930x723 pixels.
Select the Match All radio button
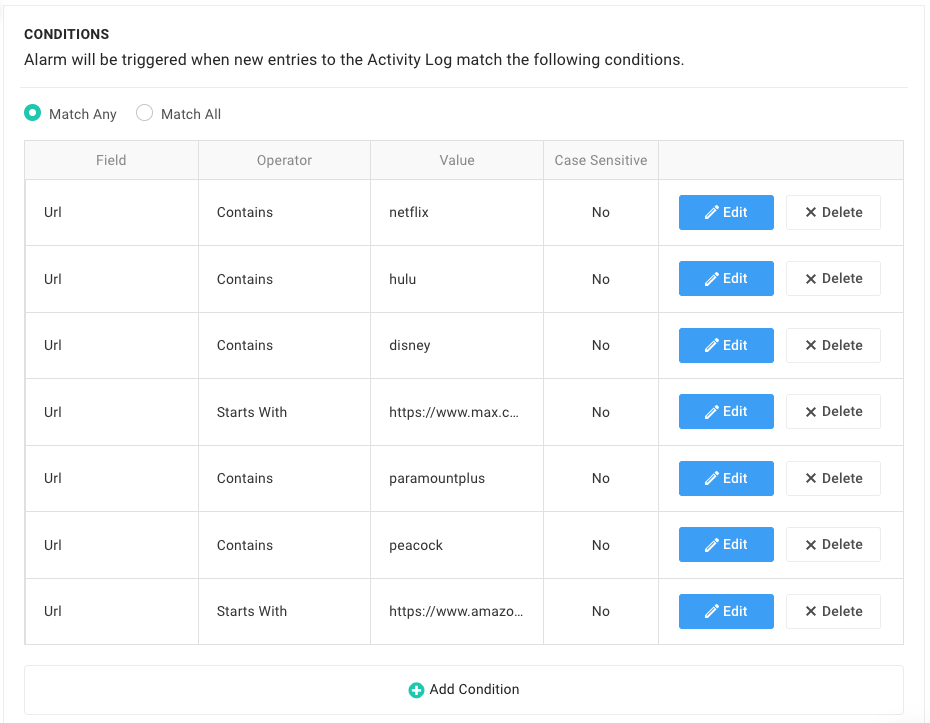(x=144, y=113)
